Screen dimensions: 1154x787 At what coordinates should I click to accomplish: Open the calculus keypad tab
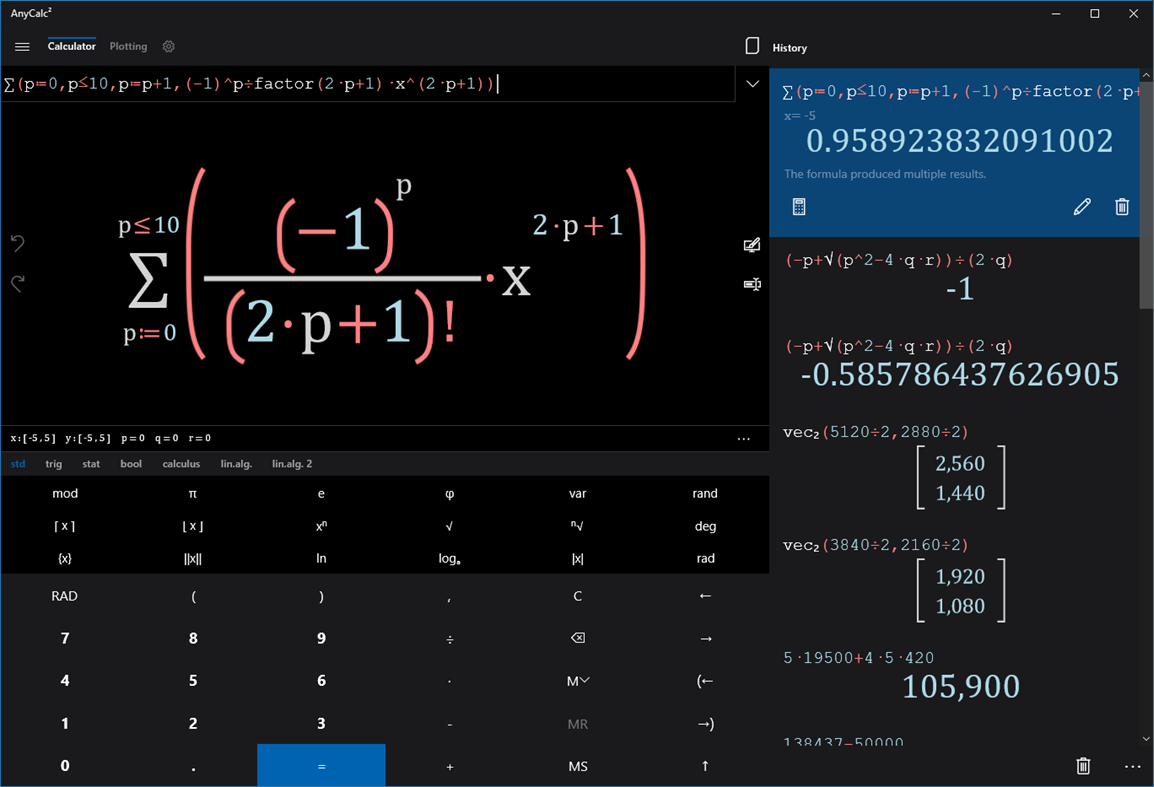click(x=181, y=463)
